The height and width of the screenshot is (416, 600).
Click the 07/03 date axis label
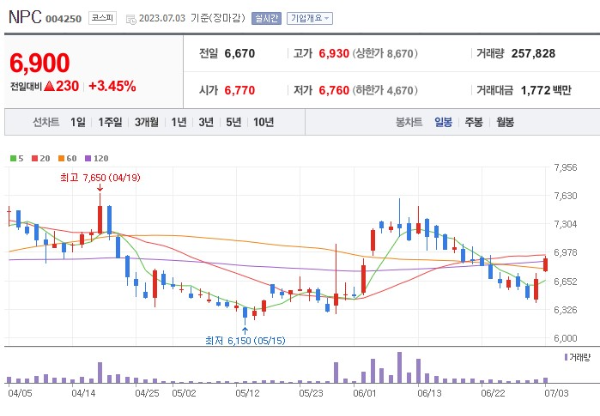pyautogui.click(x=556, y=393)
